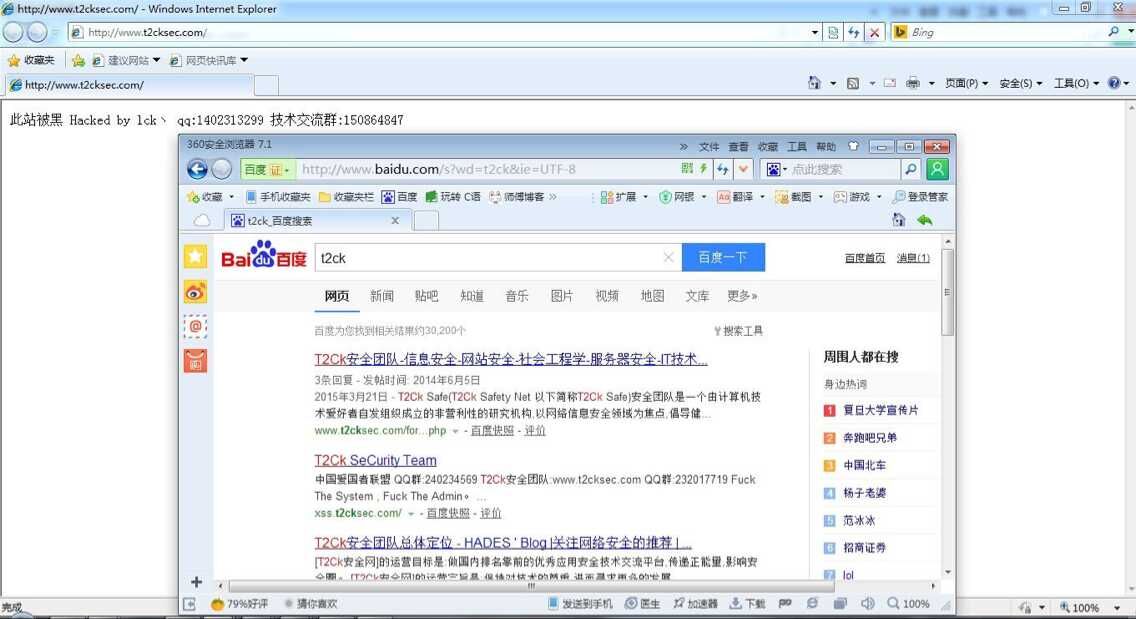Open 360 查看 view menu

point(738,146)
